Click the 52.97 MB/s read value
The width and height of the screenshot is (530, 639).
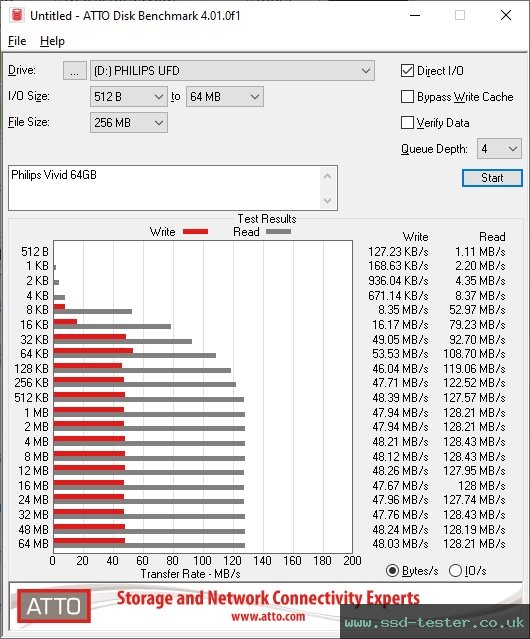click(477, 310)
